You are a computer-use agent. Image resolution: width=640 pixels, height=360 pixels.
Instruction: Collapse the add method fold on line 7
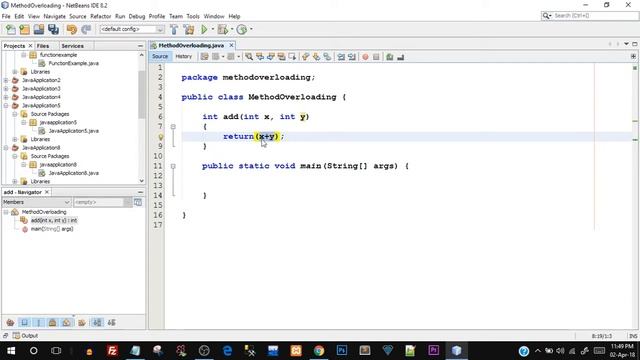click(x=173, y=127)
